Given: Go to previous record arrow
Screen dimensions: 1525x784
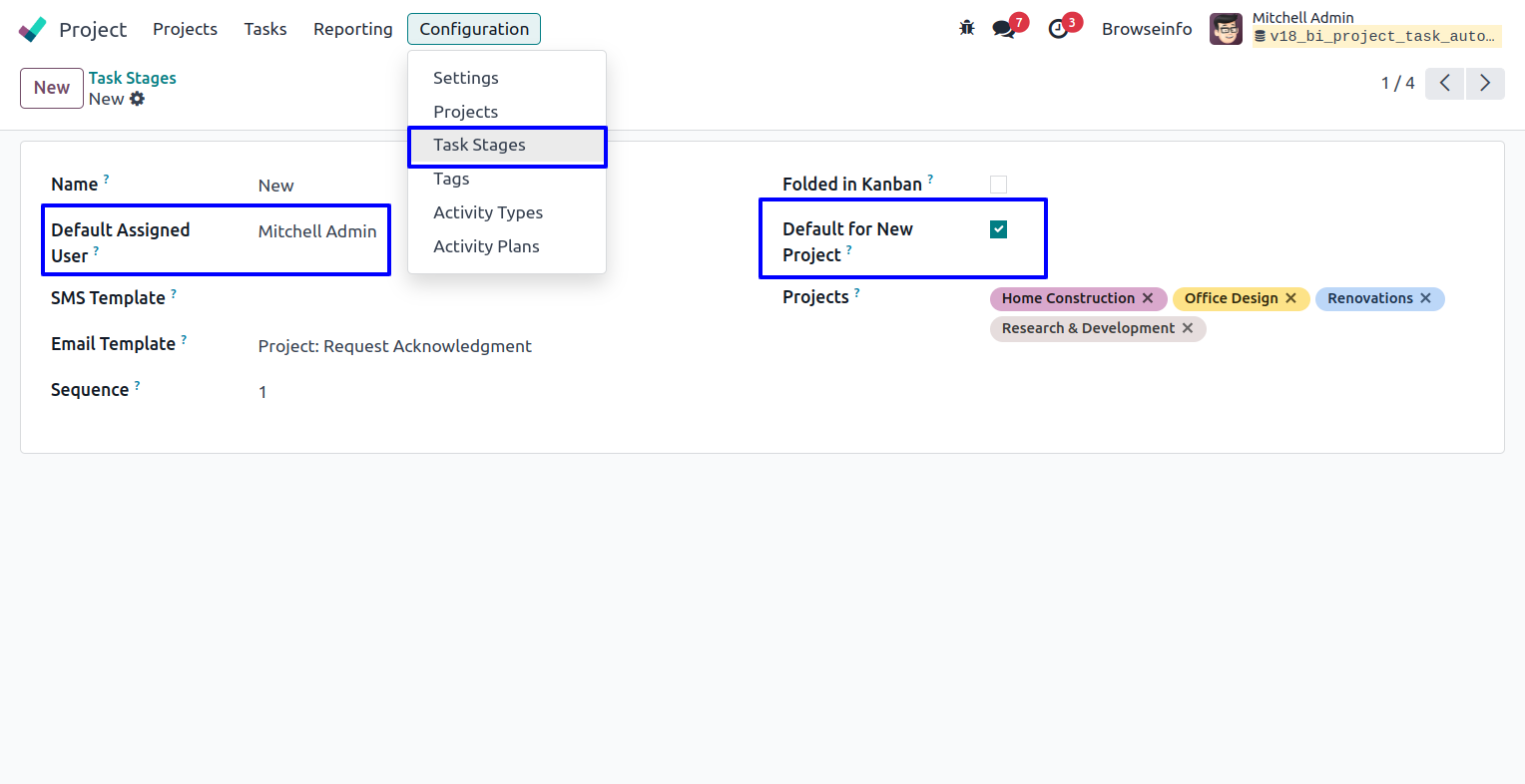Looking at the screenshot, I should click(1444, 83).
